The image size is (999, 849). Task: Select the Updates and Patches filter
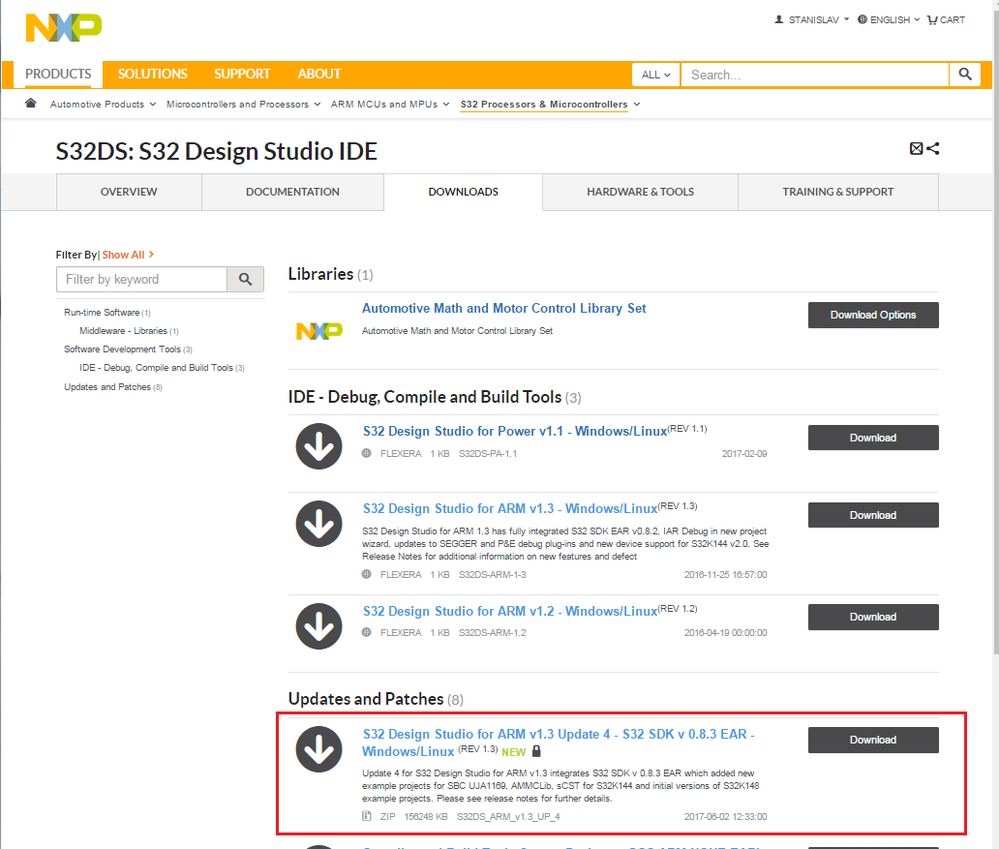107,387
